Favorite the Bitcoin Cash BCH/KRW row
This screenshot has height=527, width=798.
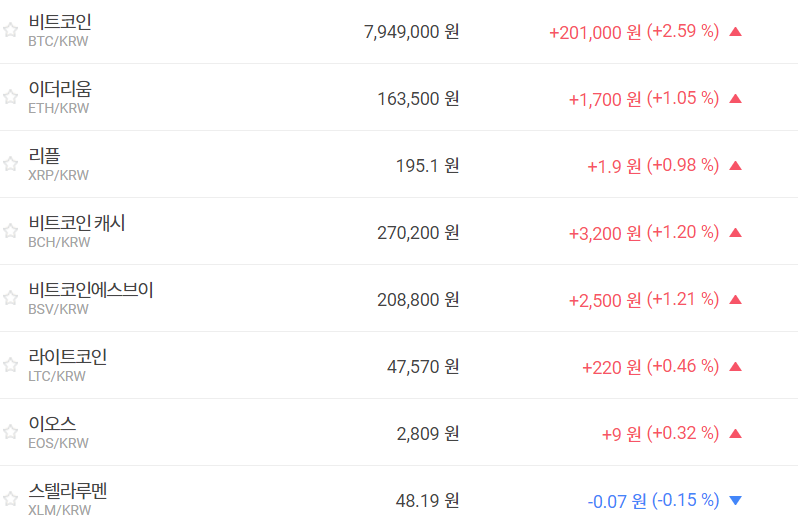click(x=10, y=231)
